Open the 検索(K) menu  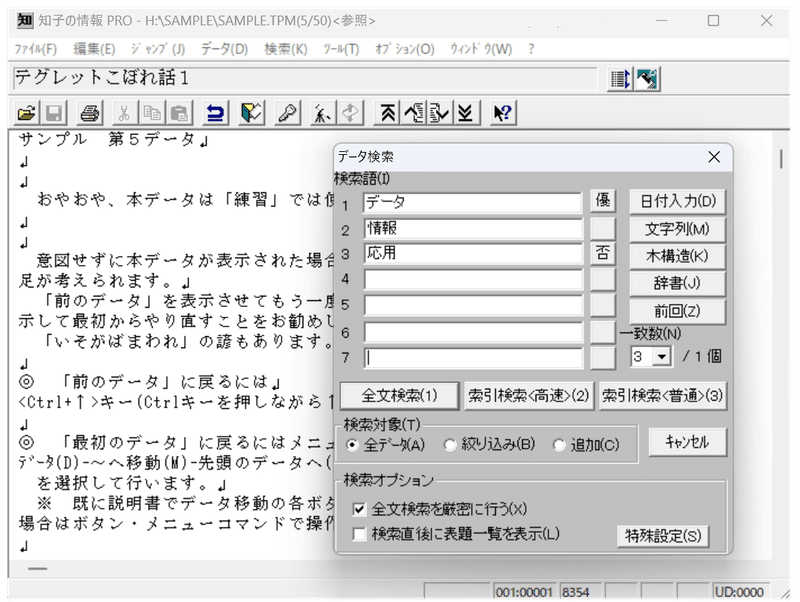[x=286, y=49]
